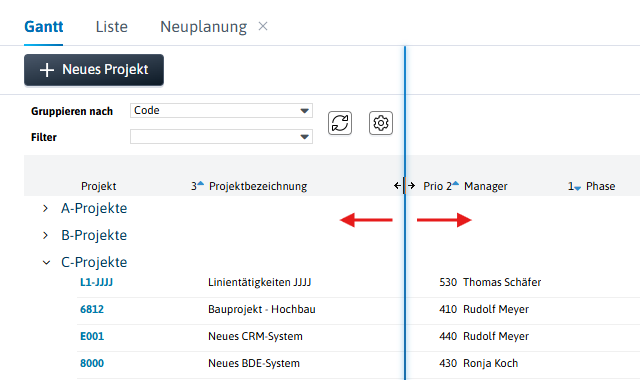Open the Gruppieren nach Code dropdown

tap(221, 111)
